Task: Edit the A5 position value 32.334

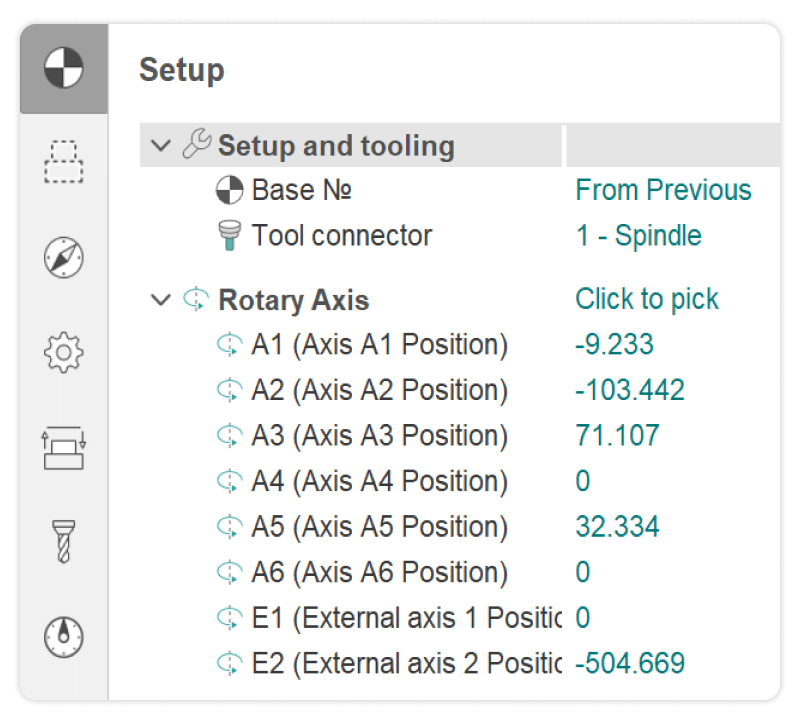Action: pos(617,527)
